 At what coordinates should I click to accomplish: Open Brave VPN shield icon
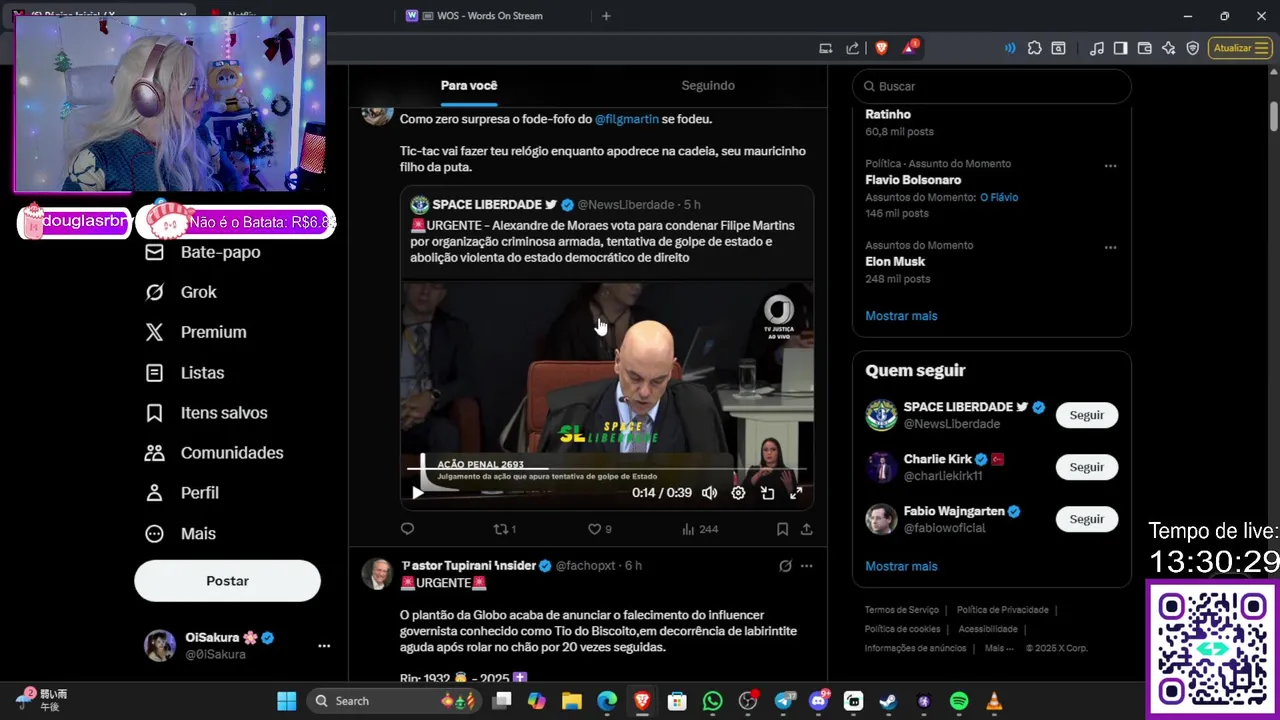pos(1193,48)
